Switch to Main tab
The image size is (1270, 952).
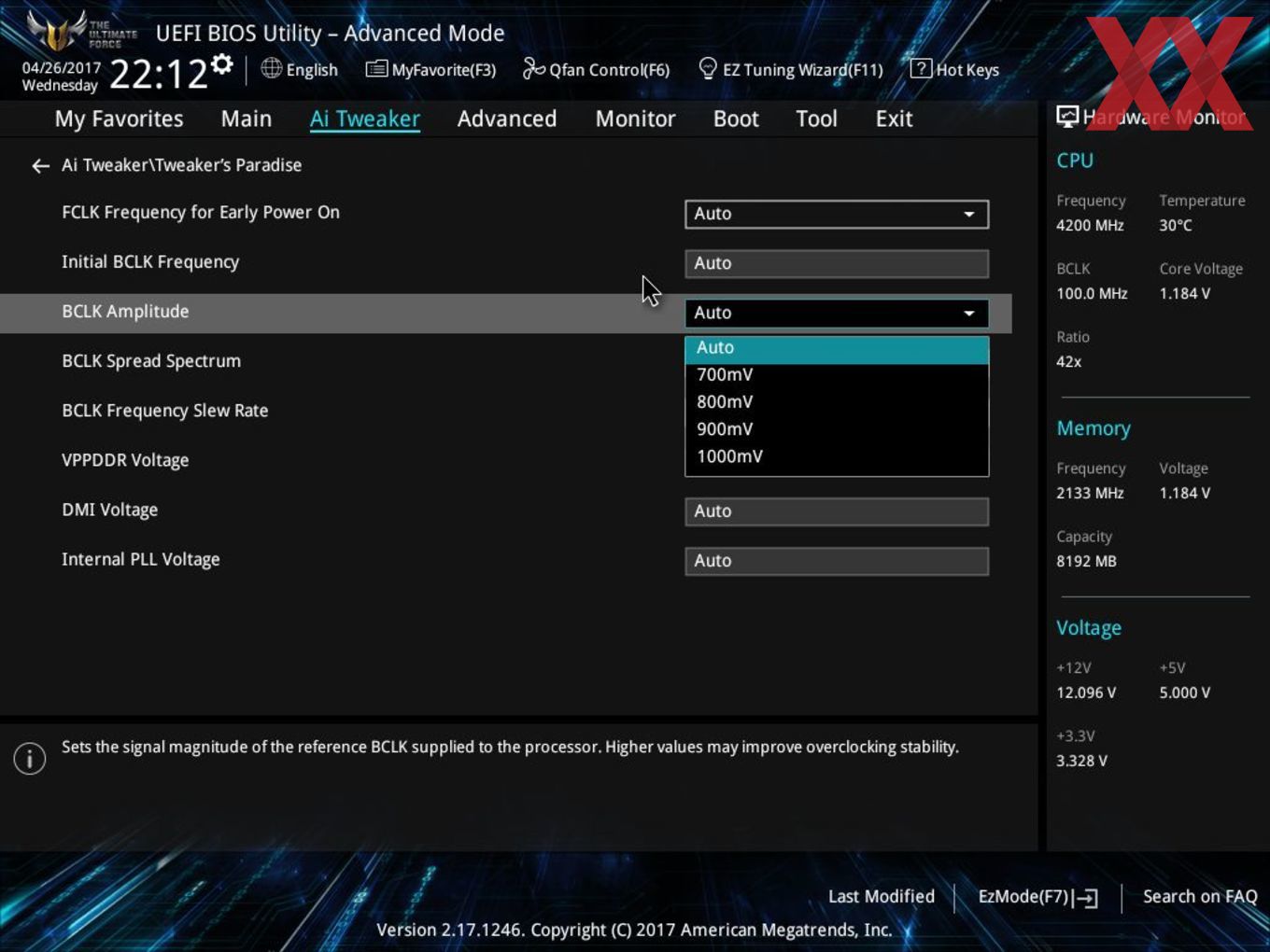247,119
